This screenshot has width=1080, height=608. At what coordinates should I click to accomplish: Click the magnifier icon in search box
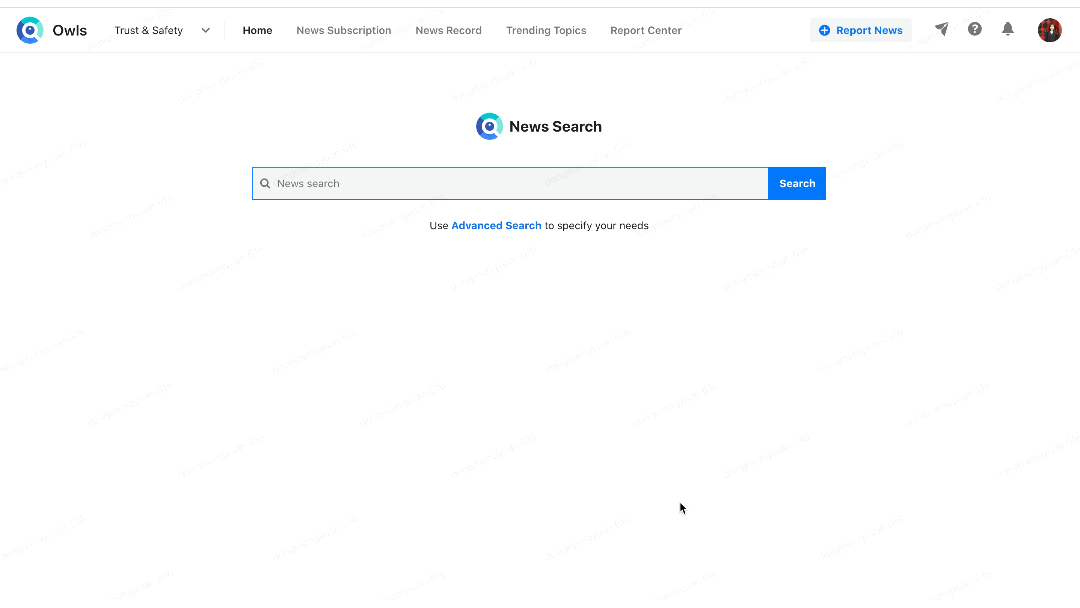pos(265,184)
